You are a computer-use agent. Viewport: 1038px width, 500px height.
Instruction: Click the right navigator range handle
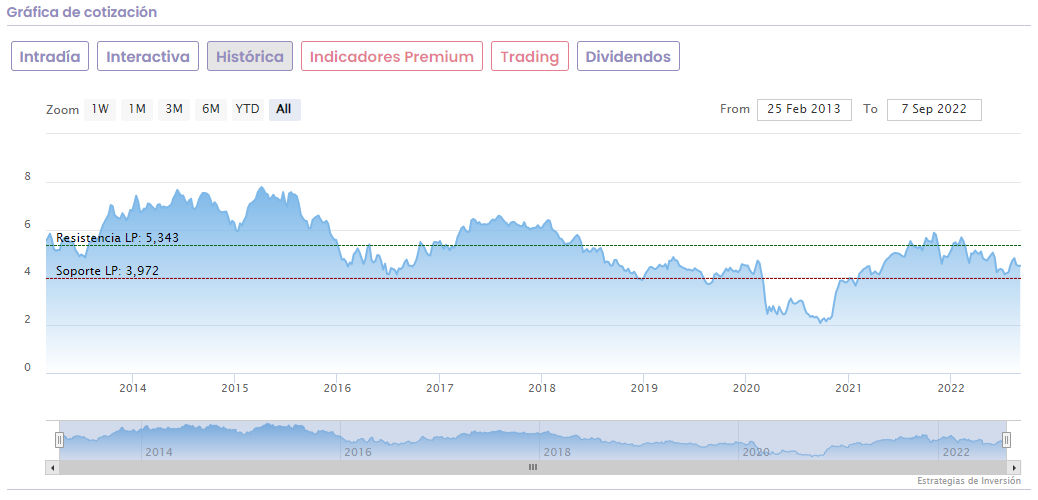(x=1007, y=439)
